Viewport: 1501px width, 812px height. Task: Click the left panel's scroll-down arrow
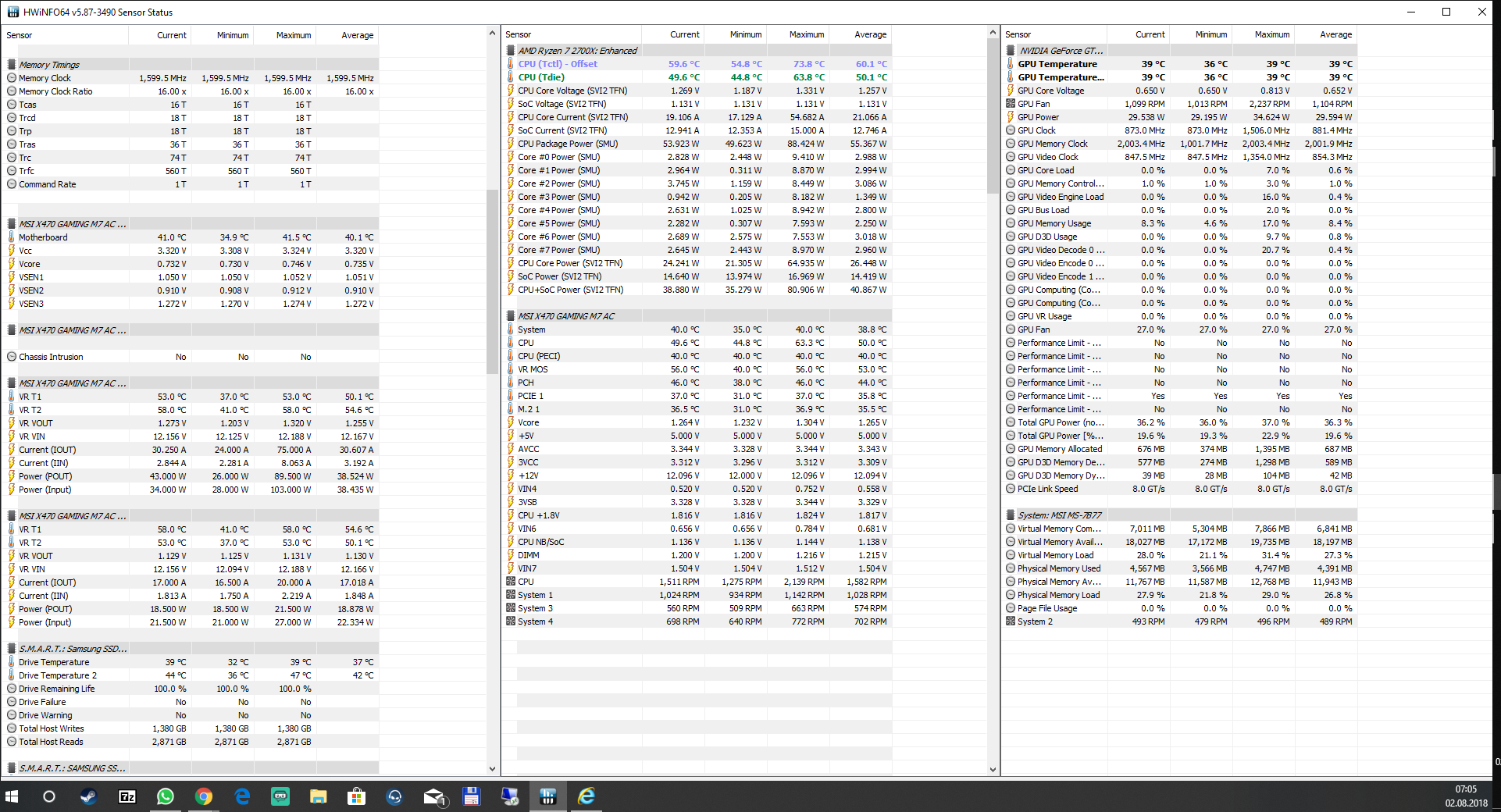tap(492, 769)
